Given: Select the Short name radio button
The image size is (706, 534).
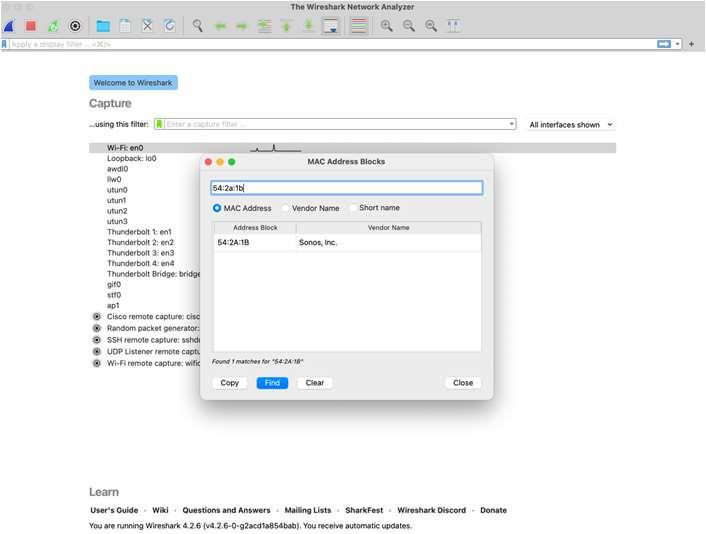Looking at the screenshot, I should point(353,208).
